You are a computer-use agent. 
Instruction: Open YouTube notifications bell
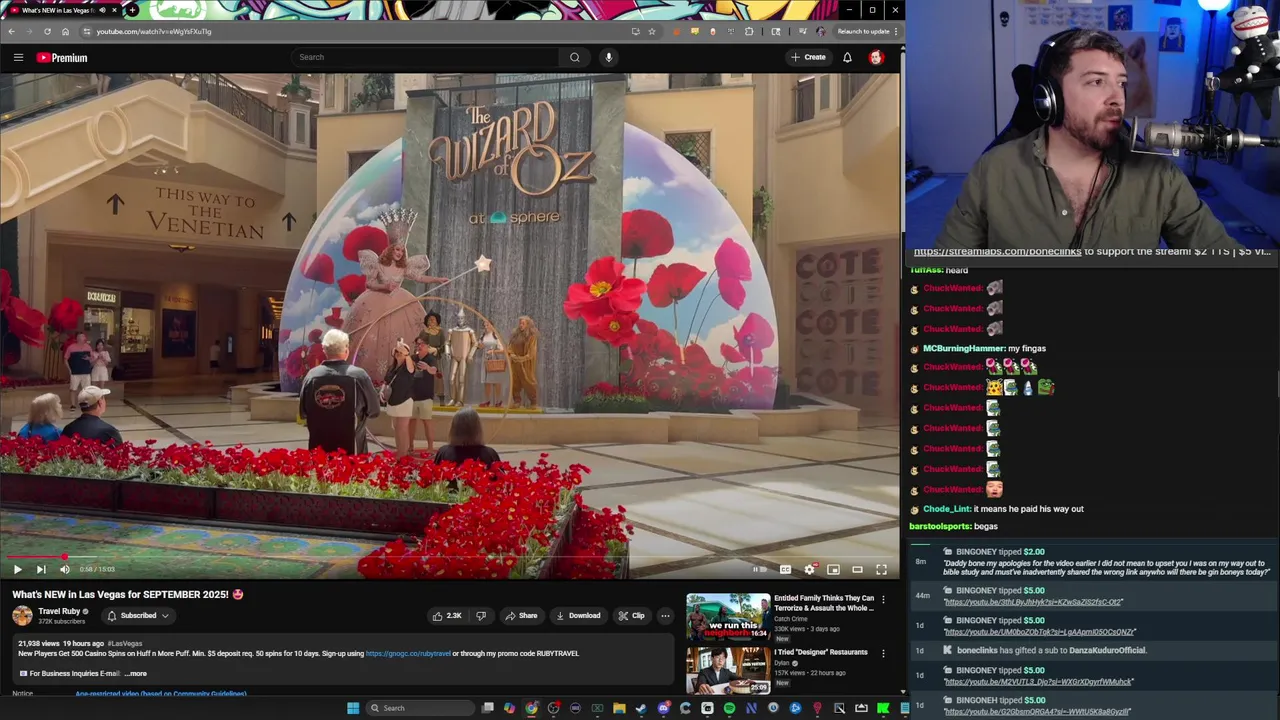pos(847,57)
